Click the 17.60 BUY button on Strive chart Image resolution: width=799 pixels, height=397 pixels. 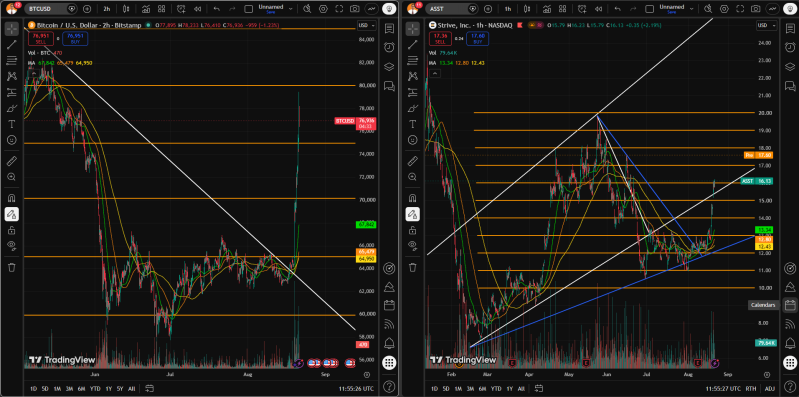click(477, 39)
